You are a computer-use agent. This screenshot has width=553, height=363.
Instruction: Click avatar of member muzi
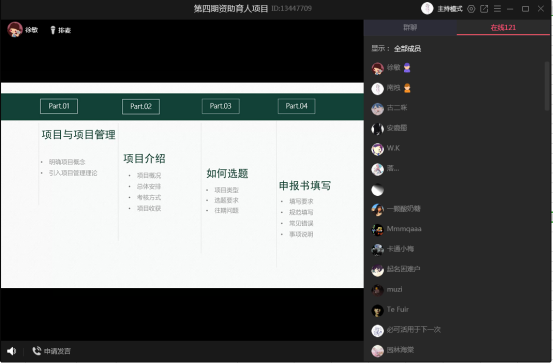tap(377, 290)
